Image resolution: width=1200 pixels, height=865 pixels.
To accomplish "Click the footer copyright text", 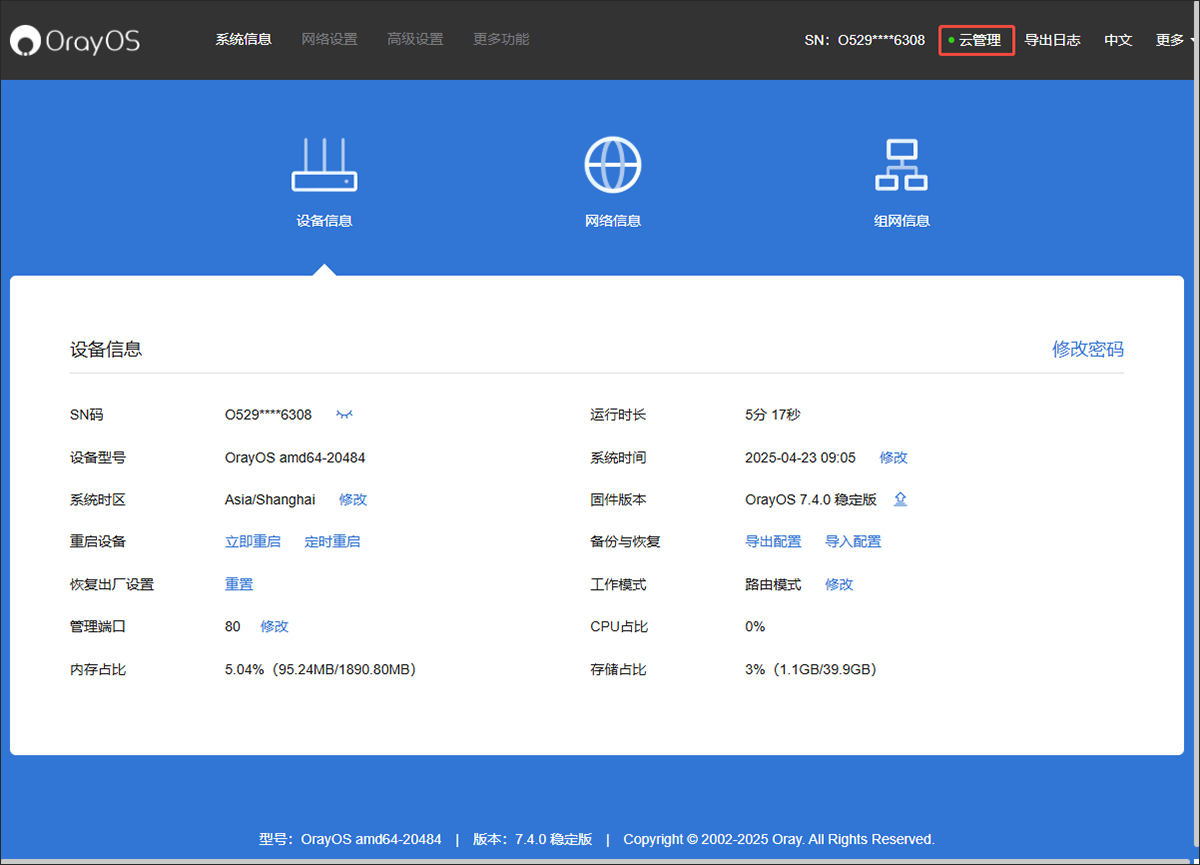I will pos(779,840).
